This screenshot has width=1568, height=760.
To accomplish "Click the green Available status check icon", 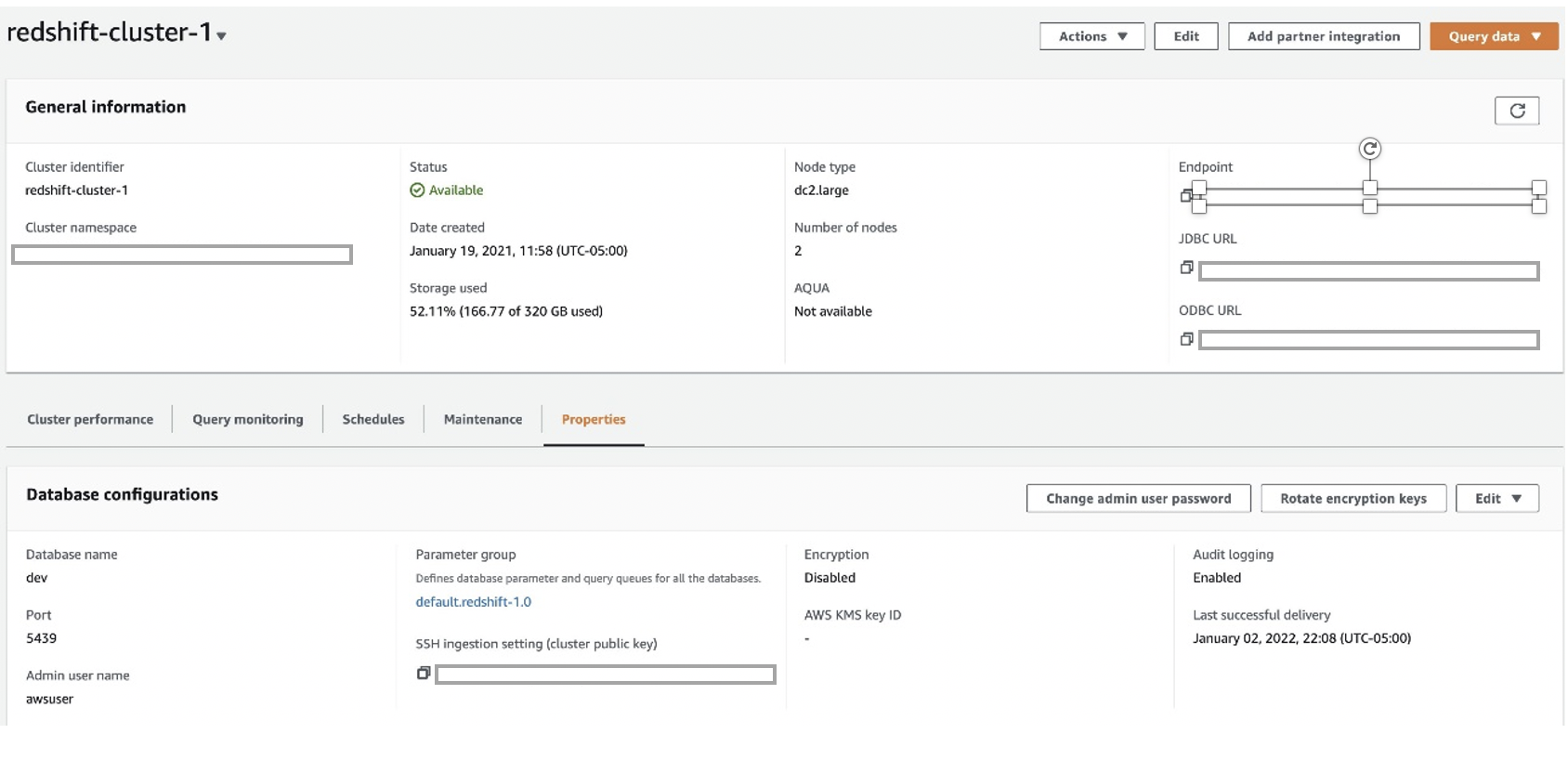I will tap(417, 190).
